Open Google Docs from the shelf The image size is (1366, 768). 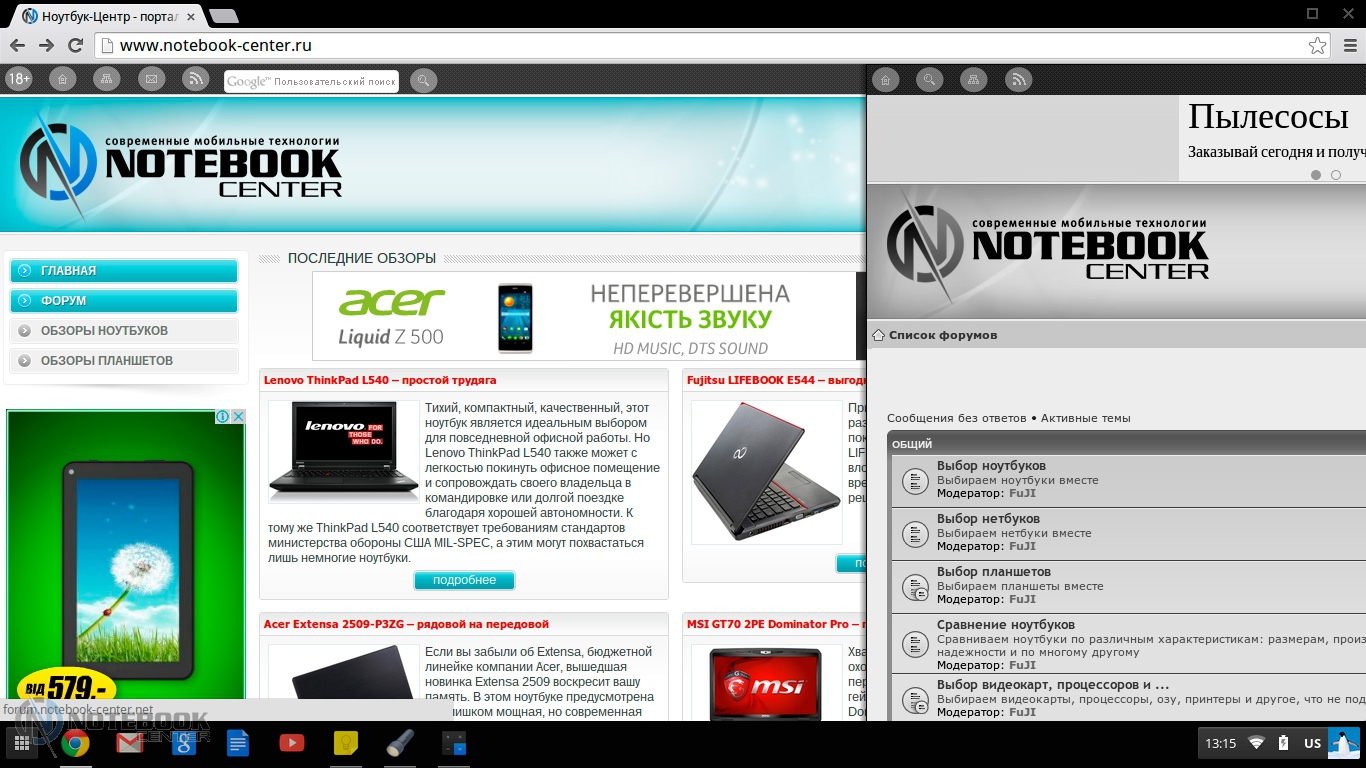point(237,742)
